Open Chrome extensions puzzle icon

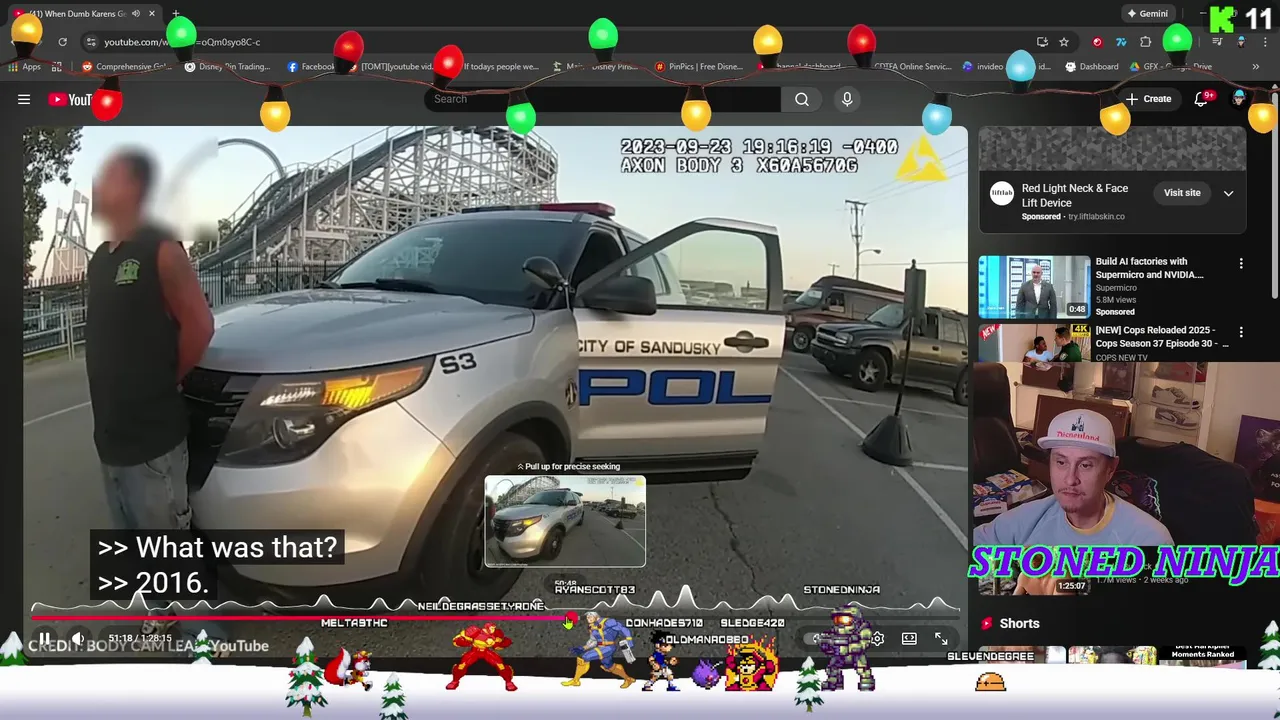[x=1146, y=42]
